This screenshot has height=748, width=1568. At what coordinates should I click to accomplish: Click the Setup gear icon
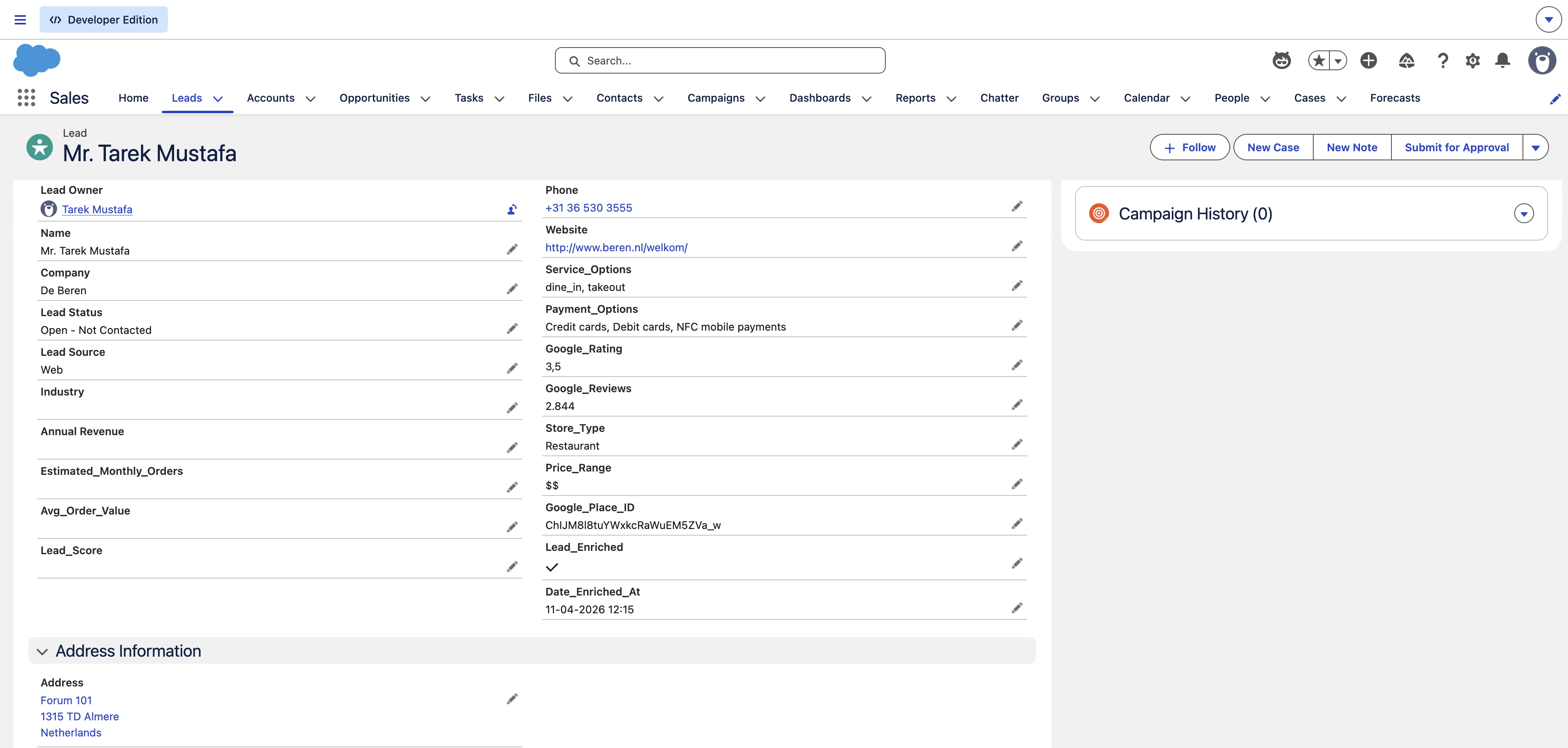[1472, 61]
